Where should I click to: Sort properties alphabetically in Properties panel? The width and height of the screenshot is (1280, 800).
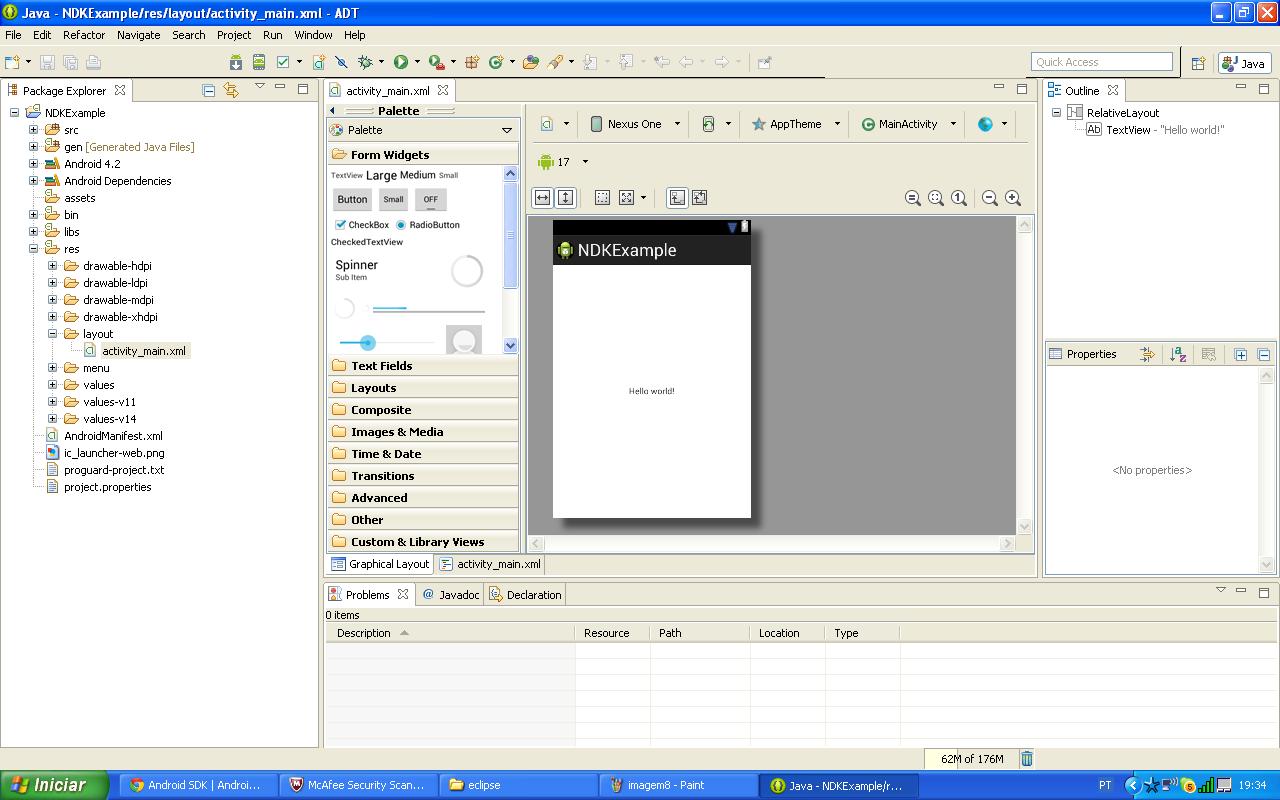[1178, 354]
